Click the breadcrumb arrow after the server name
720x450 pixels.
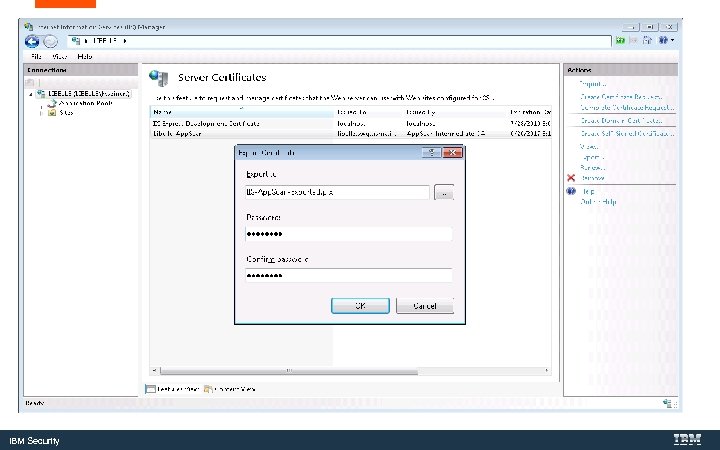pos(124,41)
